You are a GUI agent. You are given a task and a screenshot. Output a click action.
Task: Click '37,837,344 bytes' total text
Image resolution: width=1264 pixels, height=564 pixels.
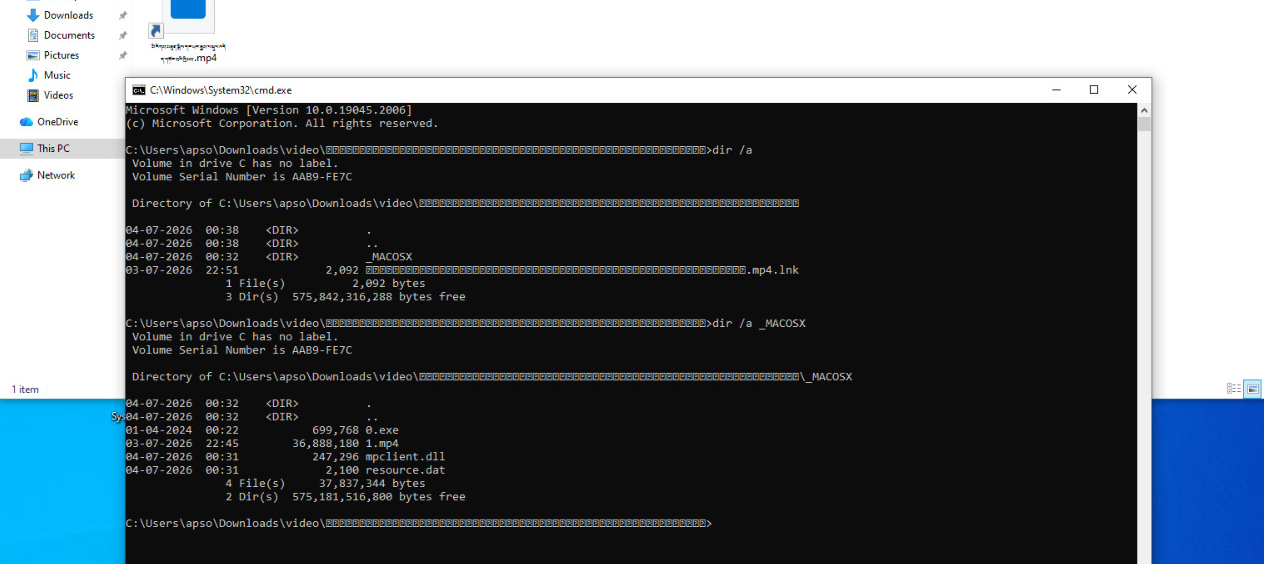pyautogui.click(x=372, y=483)
